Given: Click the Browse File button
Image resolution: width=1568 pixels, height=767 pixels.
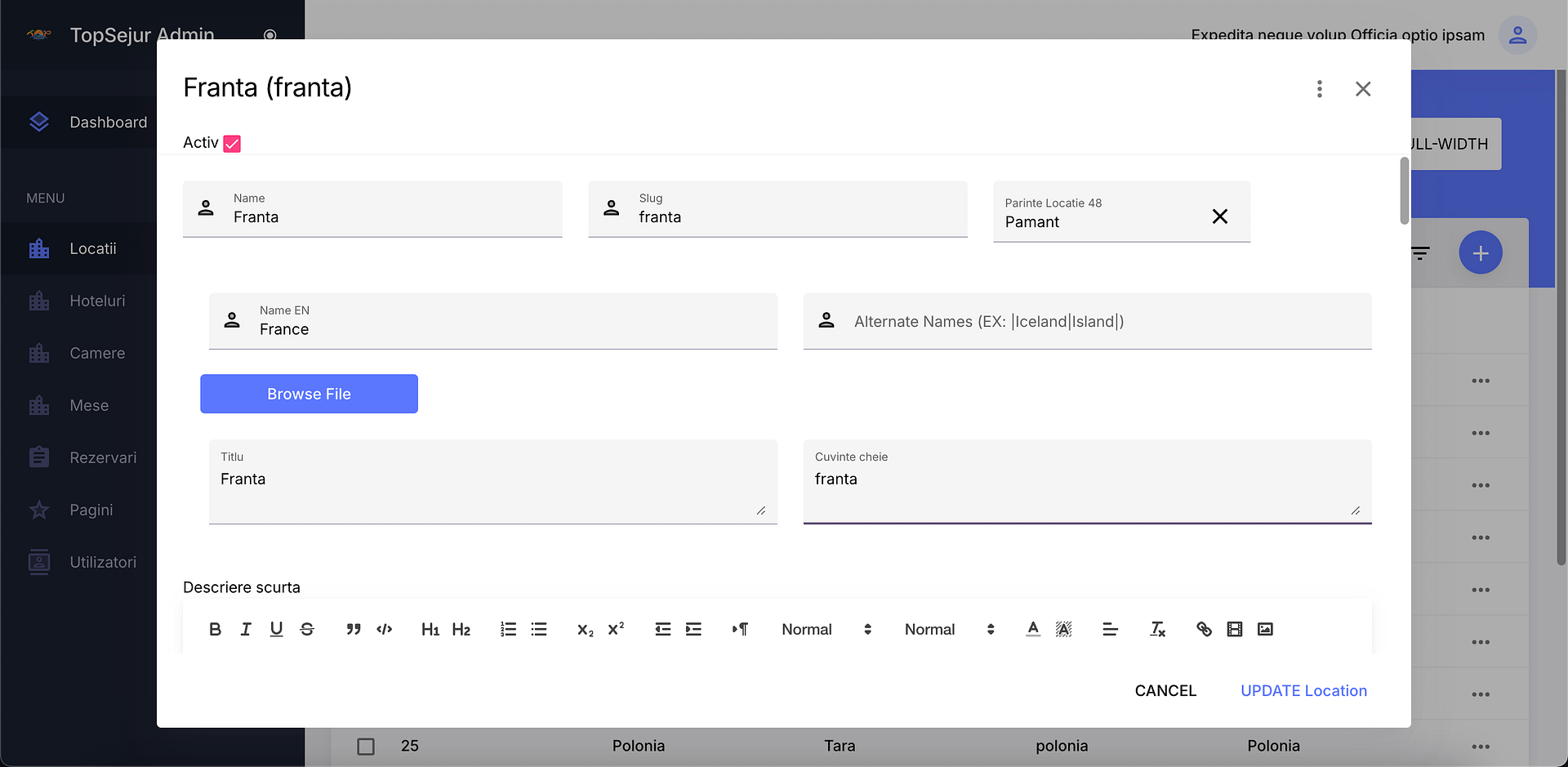Looking at the screenshot, I should point(309,394).
